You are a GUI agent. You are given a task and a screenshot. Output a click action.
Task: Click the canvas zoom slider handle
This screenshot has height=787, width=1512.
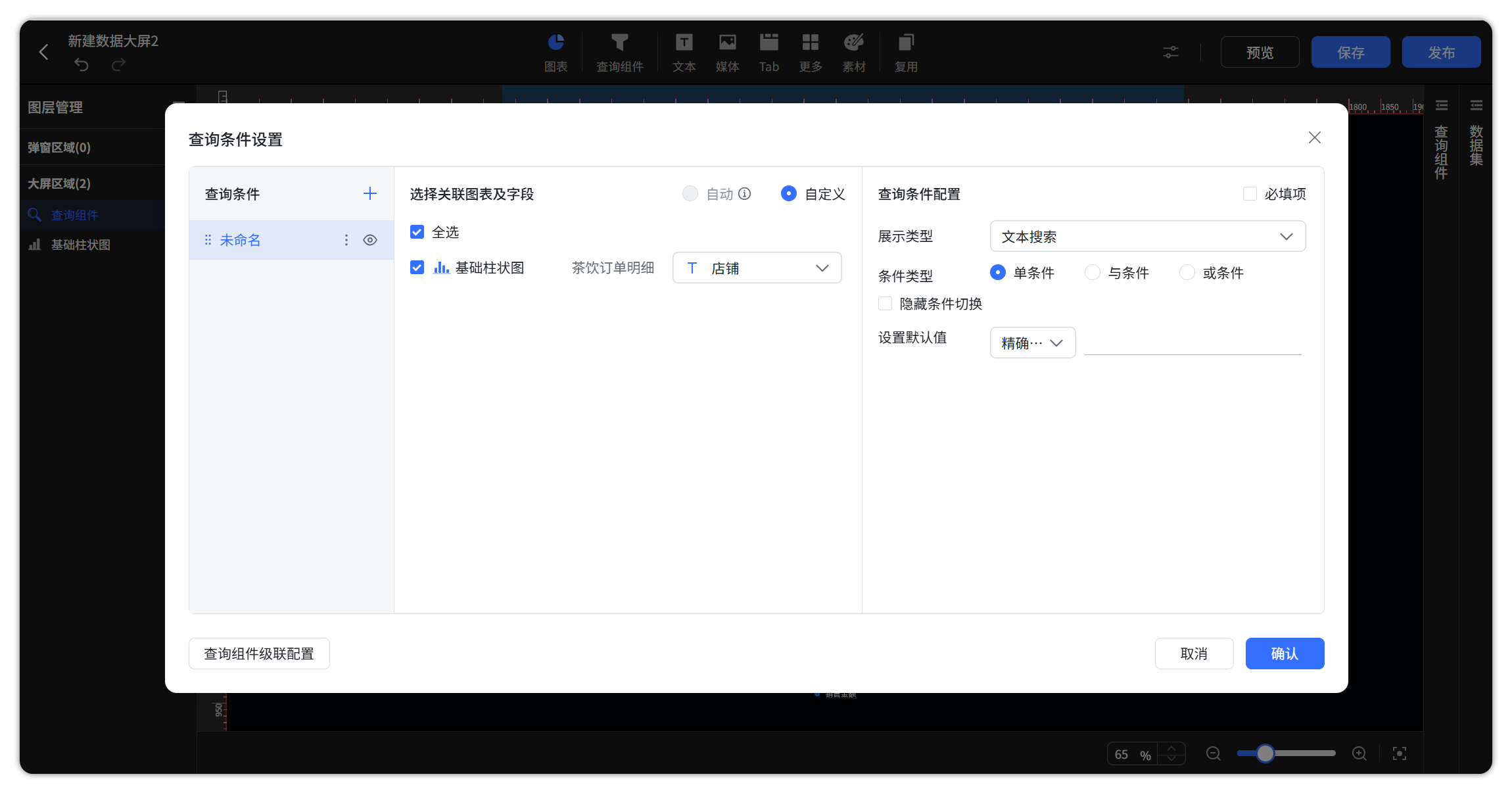[1265, 753]
